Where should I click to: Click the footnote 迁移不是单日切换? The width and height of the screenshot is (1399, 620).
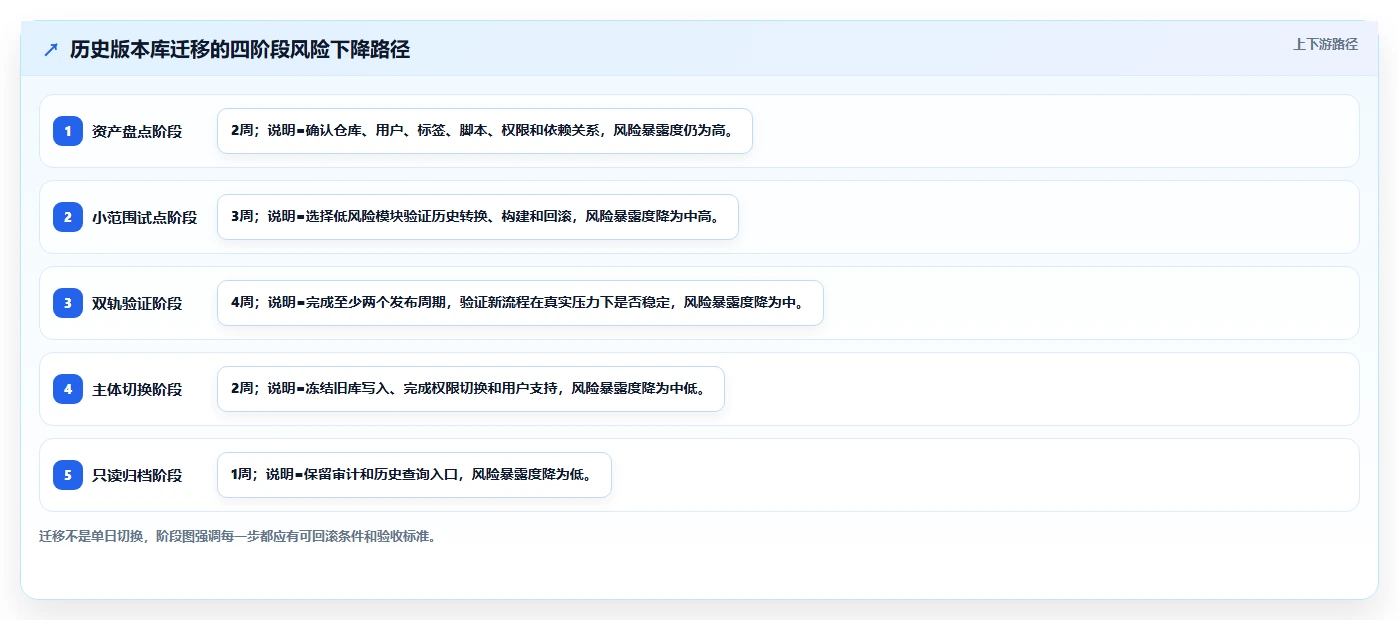(x=238, y=536)
